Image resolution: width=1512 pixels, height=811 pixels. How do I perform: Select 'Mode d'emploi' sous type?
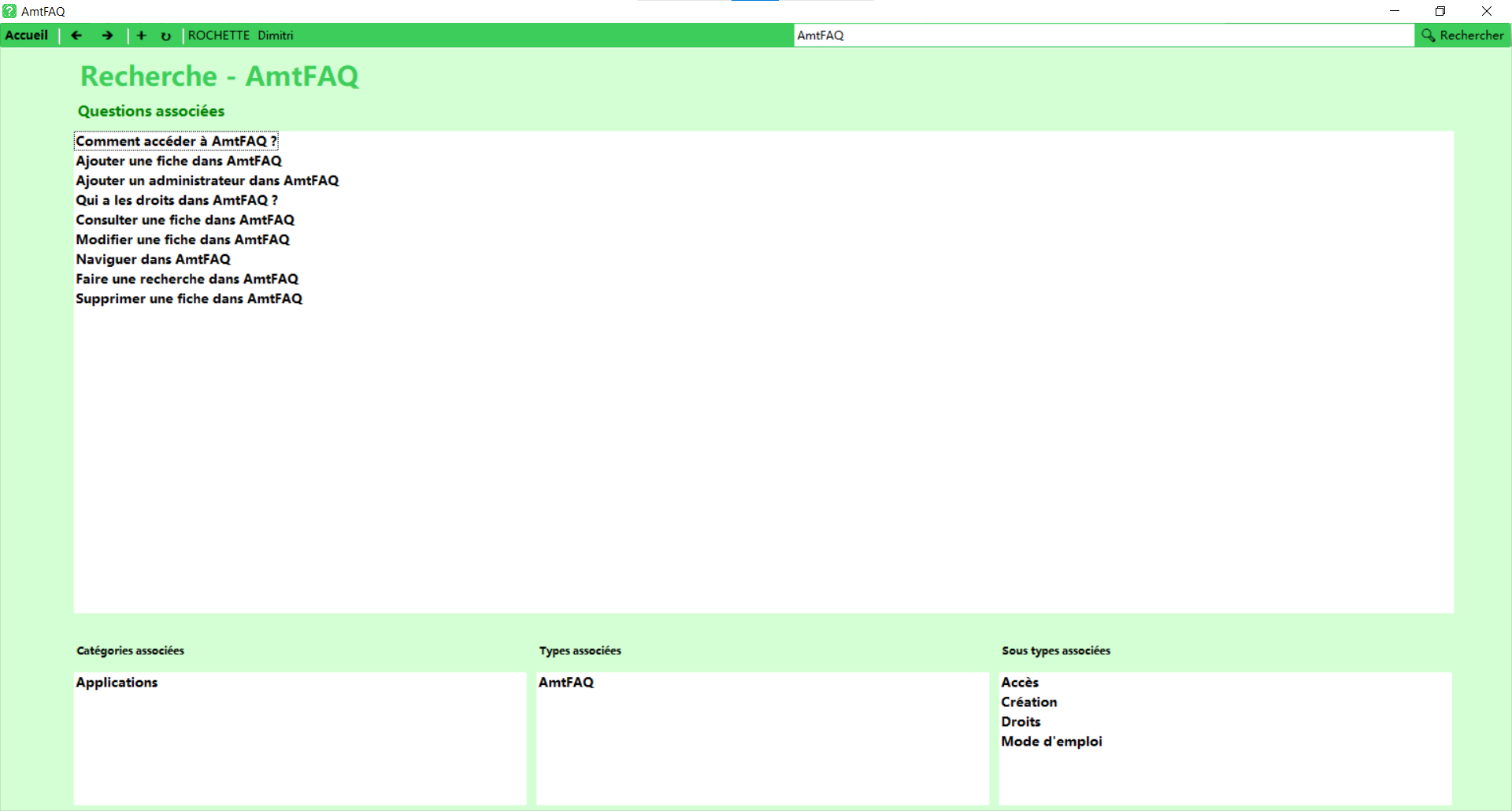(x=1051, y=742)
